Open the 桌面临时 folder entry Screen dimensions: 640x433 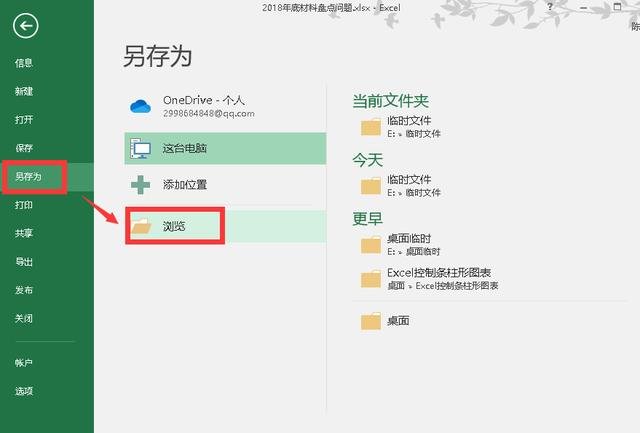point(409,238)
